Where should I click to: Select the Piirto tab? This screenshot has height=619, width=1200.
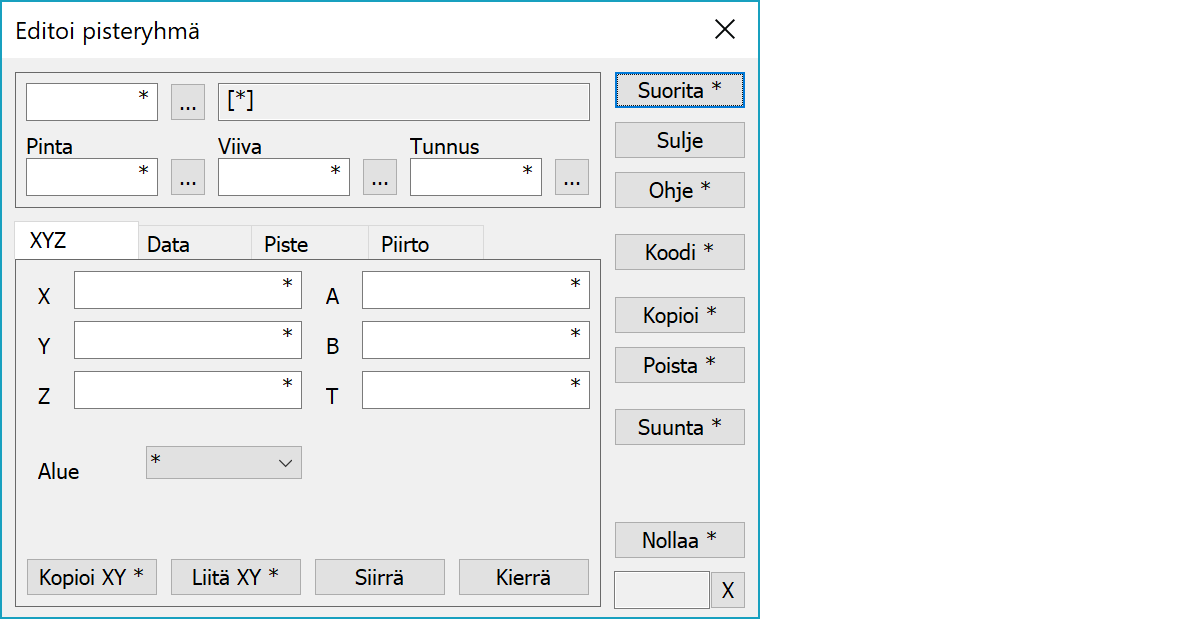[425, 244]
